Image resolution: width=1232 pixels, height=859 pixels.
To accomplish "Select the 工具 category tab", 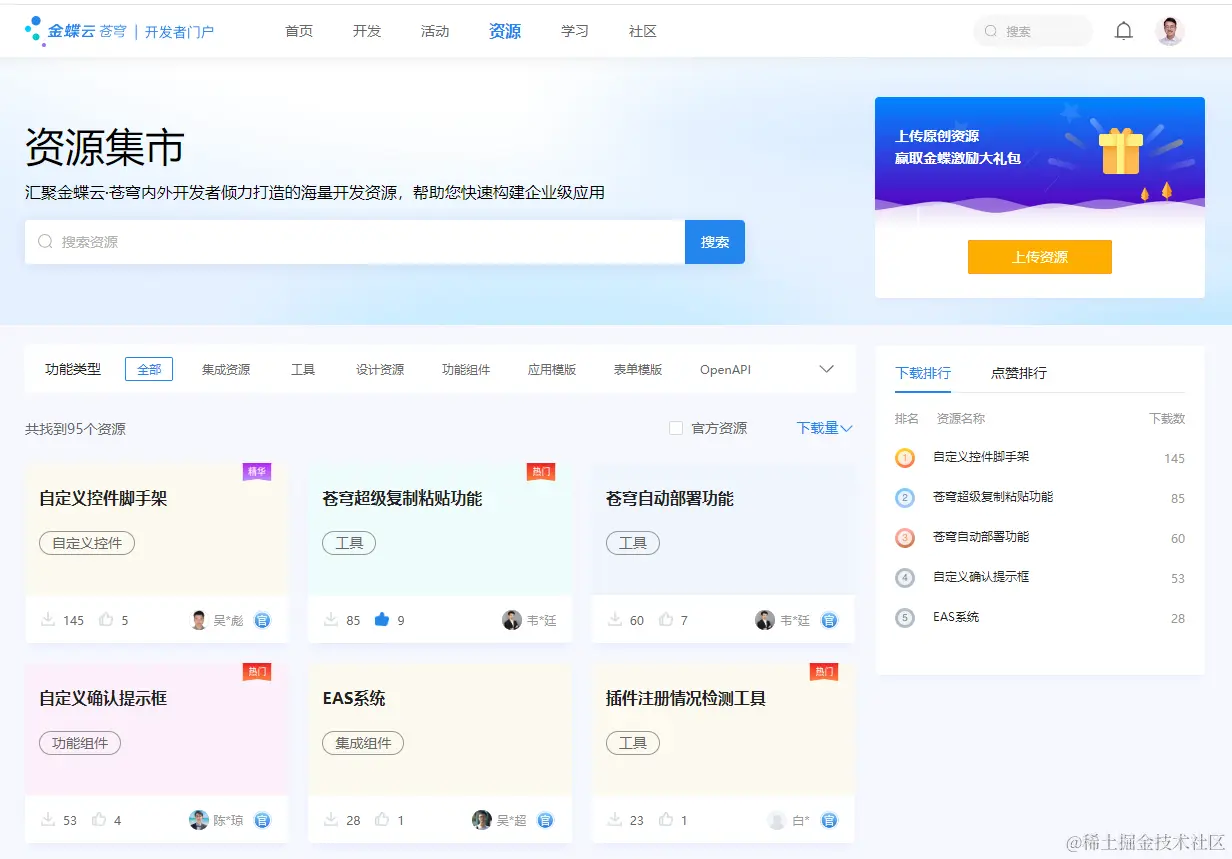I will click(x=303, y=369).
